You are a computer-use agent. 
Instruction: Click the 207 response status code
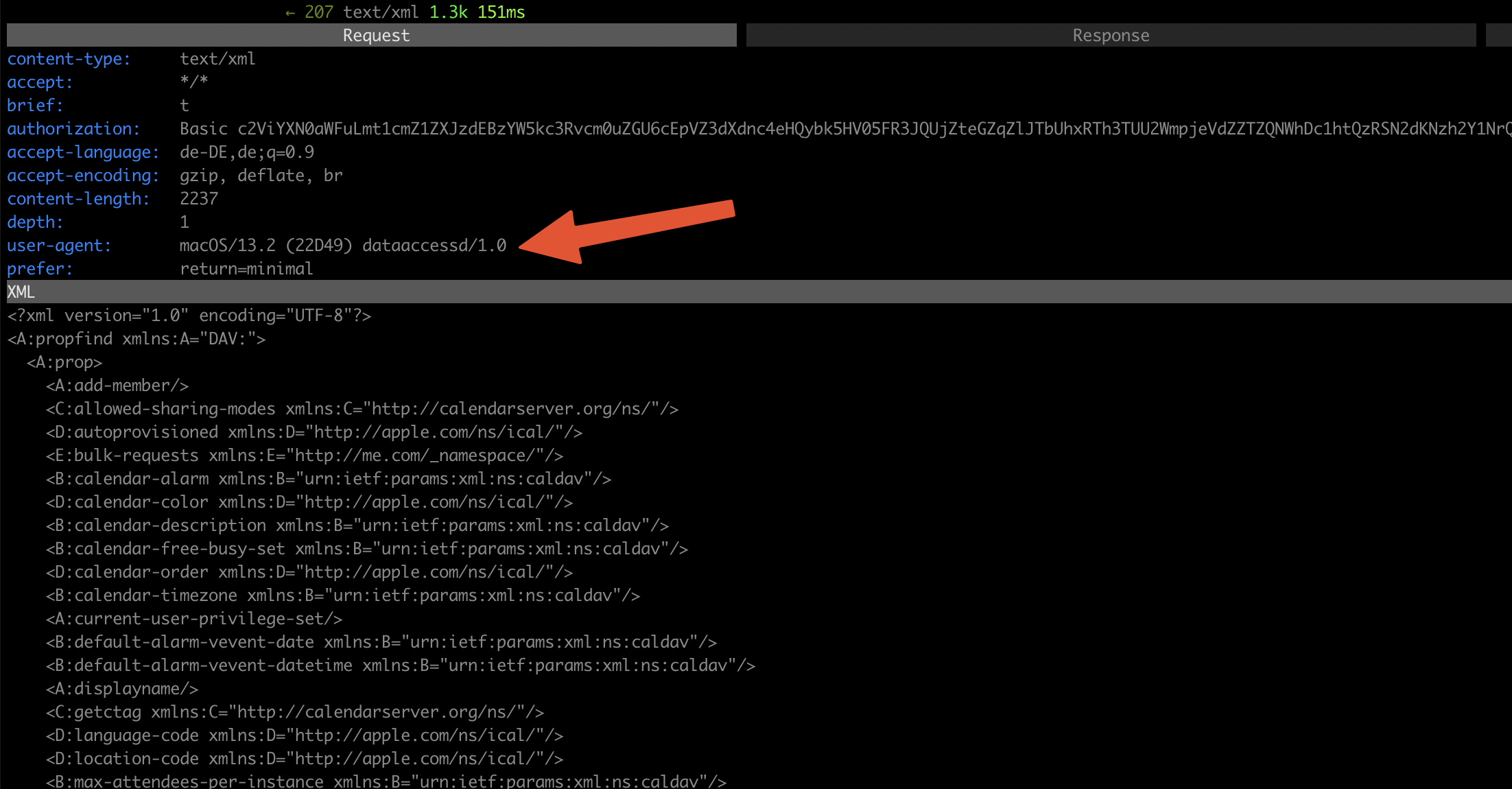319,12
